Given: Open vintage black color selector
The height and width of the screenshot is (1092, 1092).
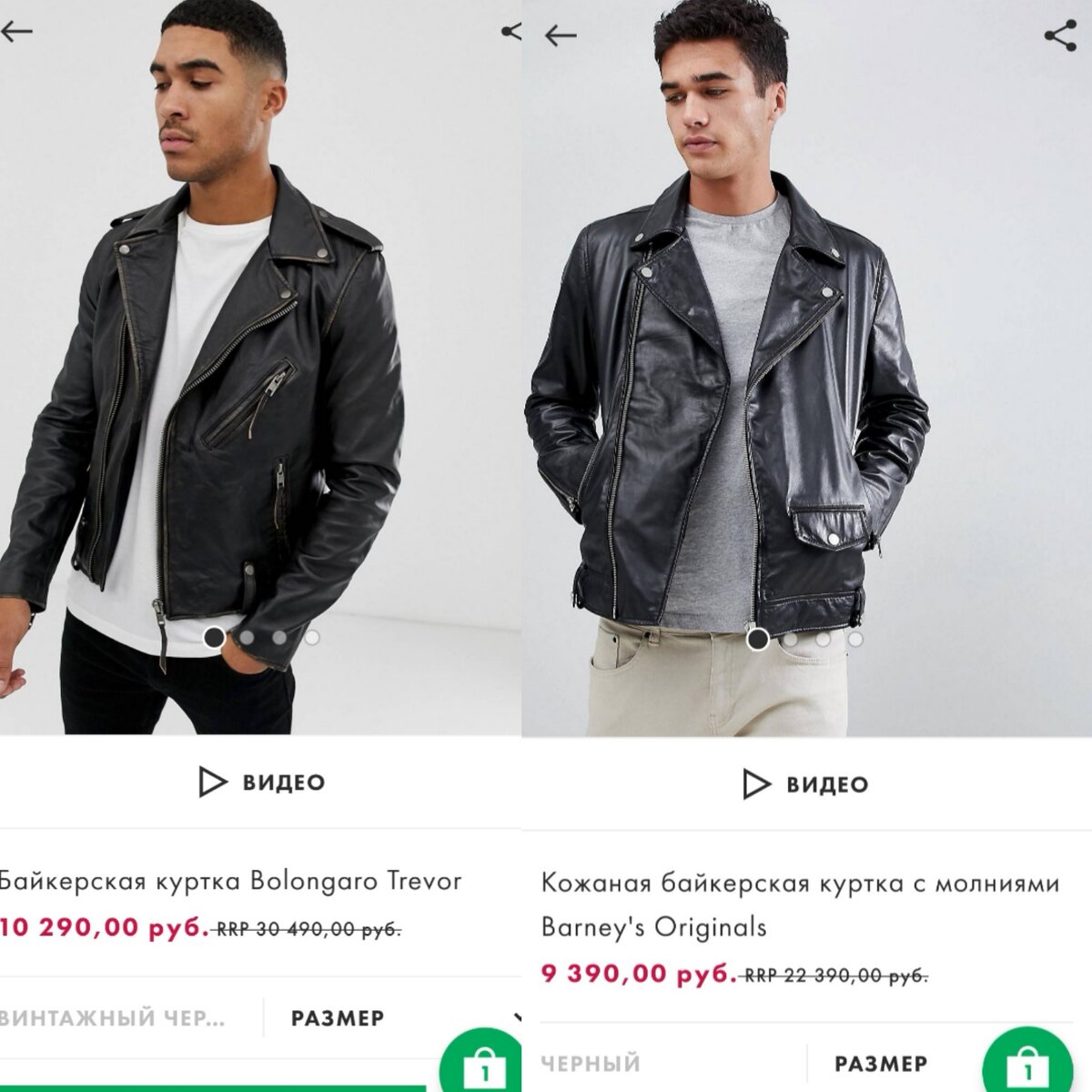Looking at the screenshot, I should pos(114,1018).
